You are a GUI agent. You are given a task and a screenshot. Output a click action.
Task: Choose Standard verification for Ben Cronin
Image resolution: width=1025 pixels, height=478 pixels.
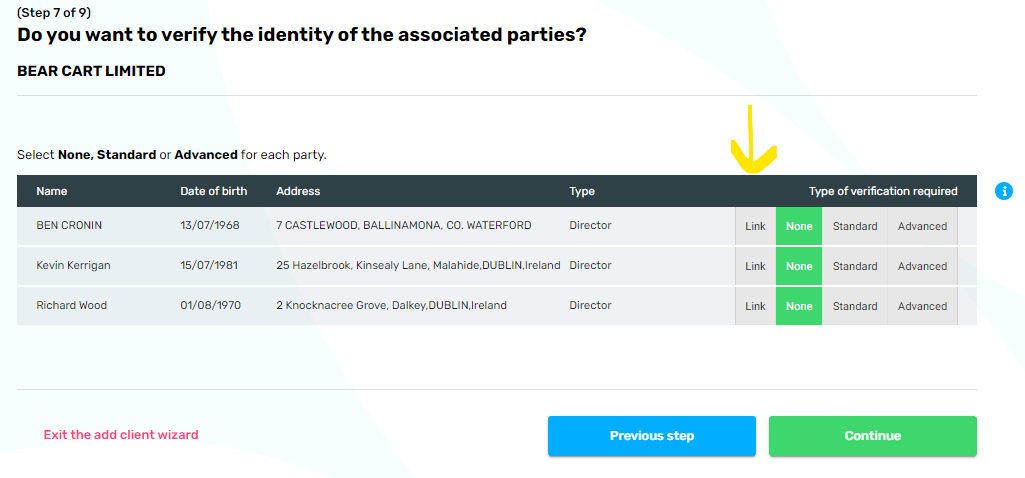[x=855, y=226]
